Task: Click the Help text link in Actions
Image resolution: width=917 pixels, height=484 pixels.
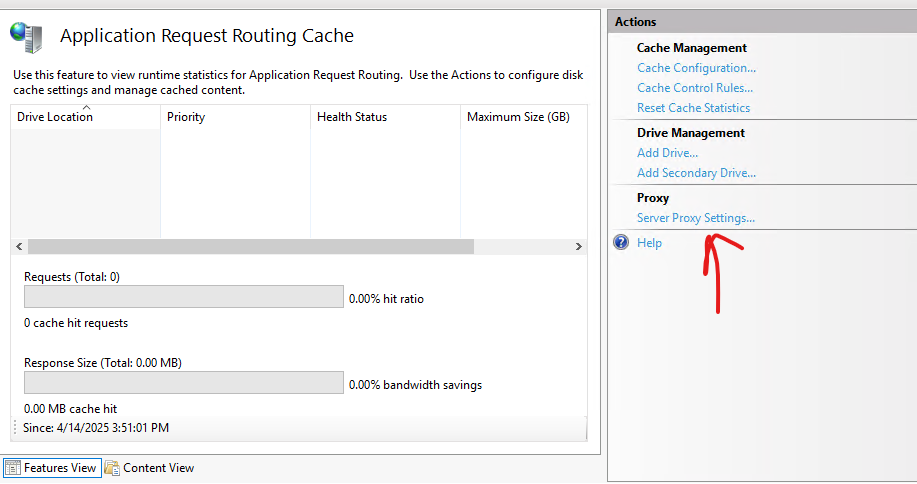Action: [x=649, y=243]
